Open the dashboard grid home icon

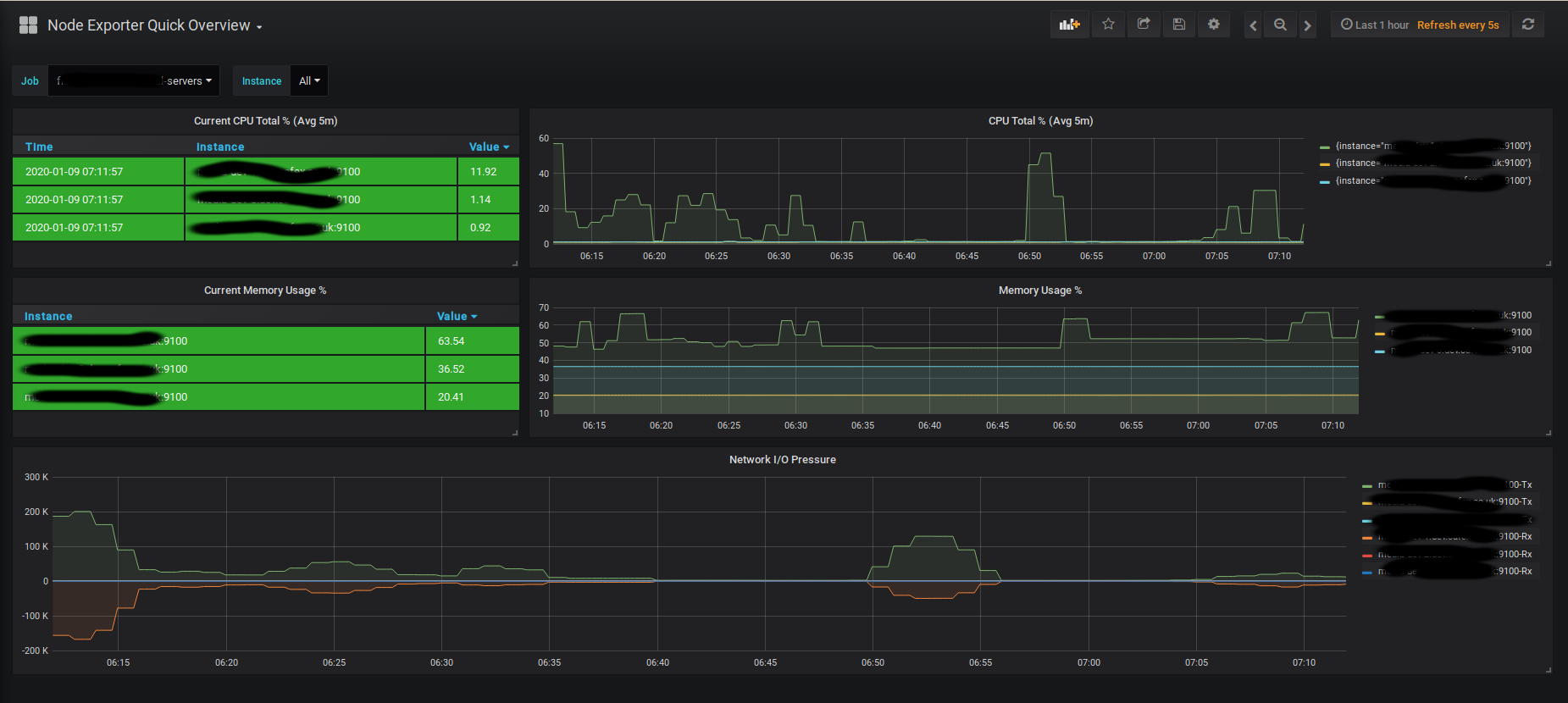pyautogui.click(x=28, y=25)
